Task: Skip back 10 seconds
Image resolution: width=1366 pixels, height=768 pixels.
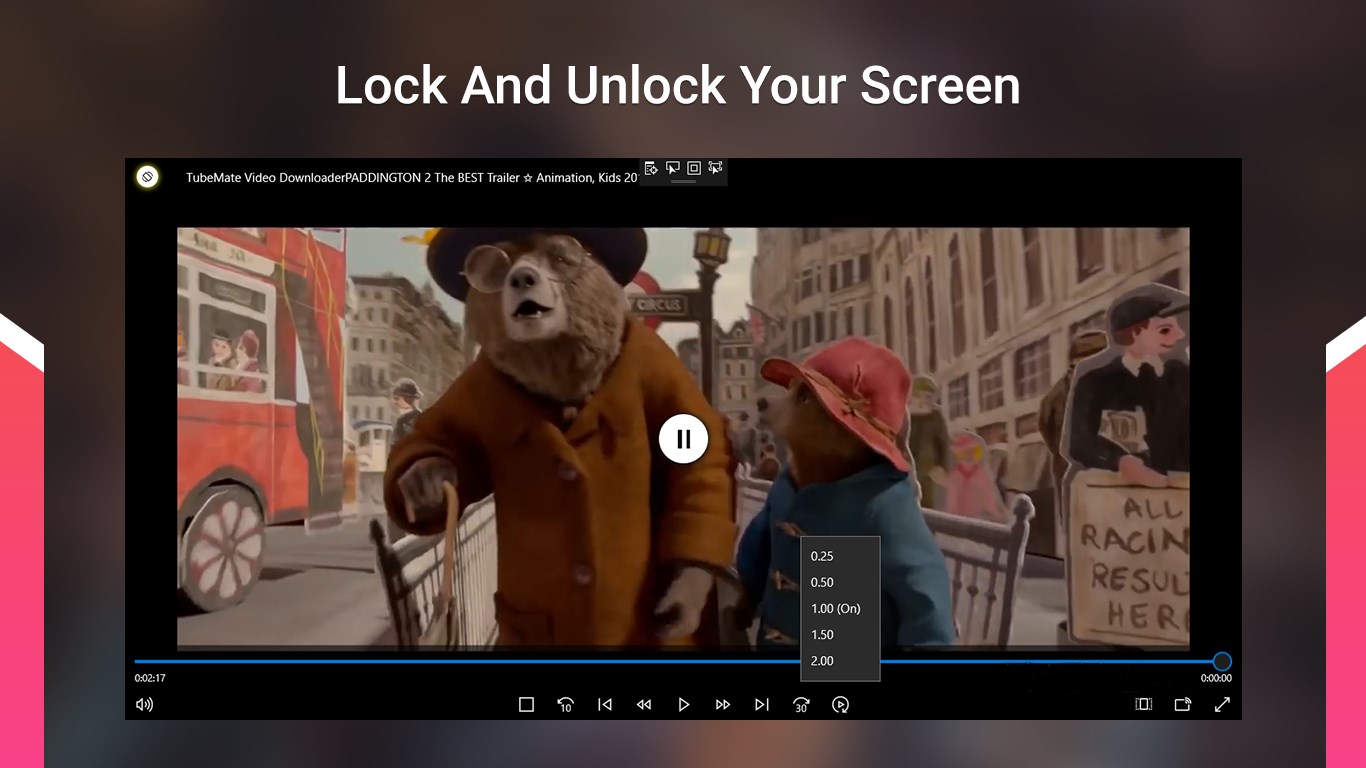Action: tap(565, 705)
